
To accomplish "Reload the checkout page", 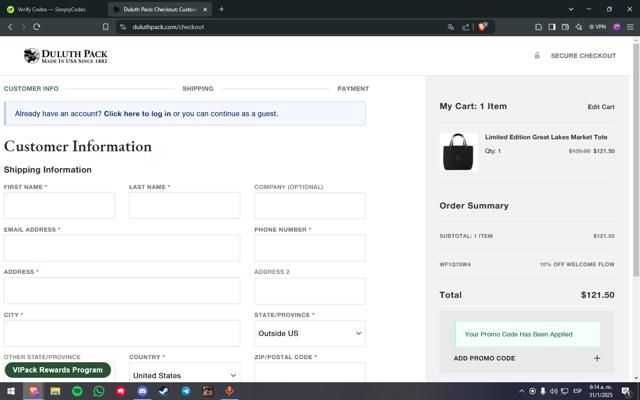I will coord(37,27).
